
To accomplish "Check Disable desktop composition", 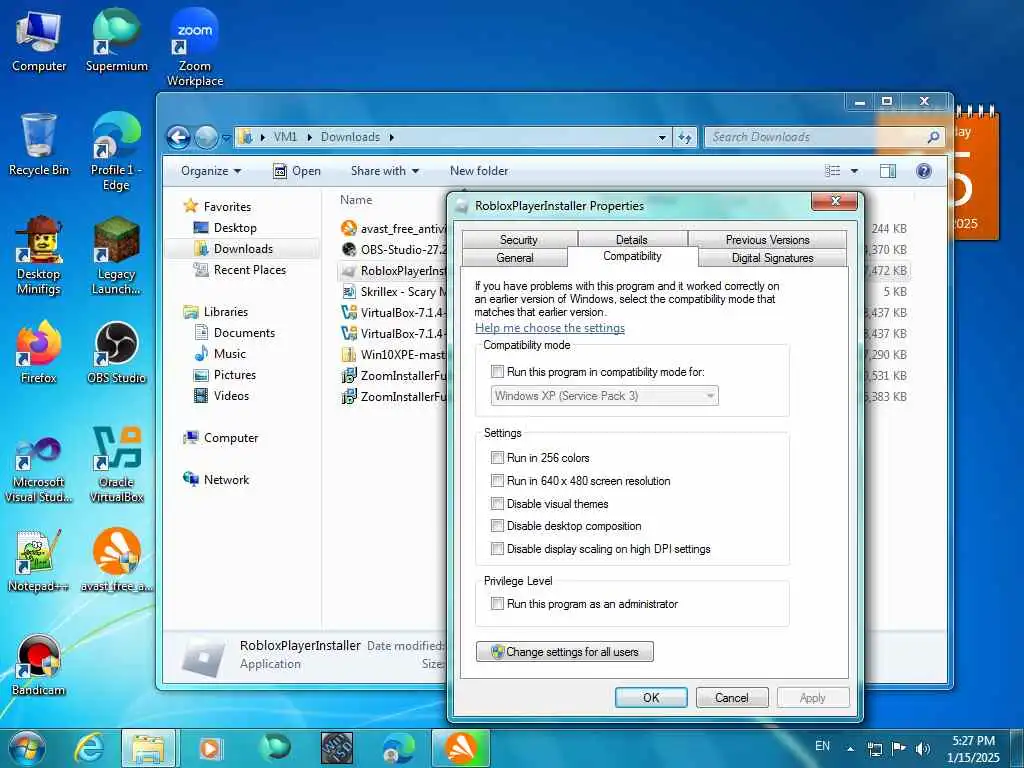I will pos(498,526).
